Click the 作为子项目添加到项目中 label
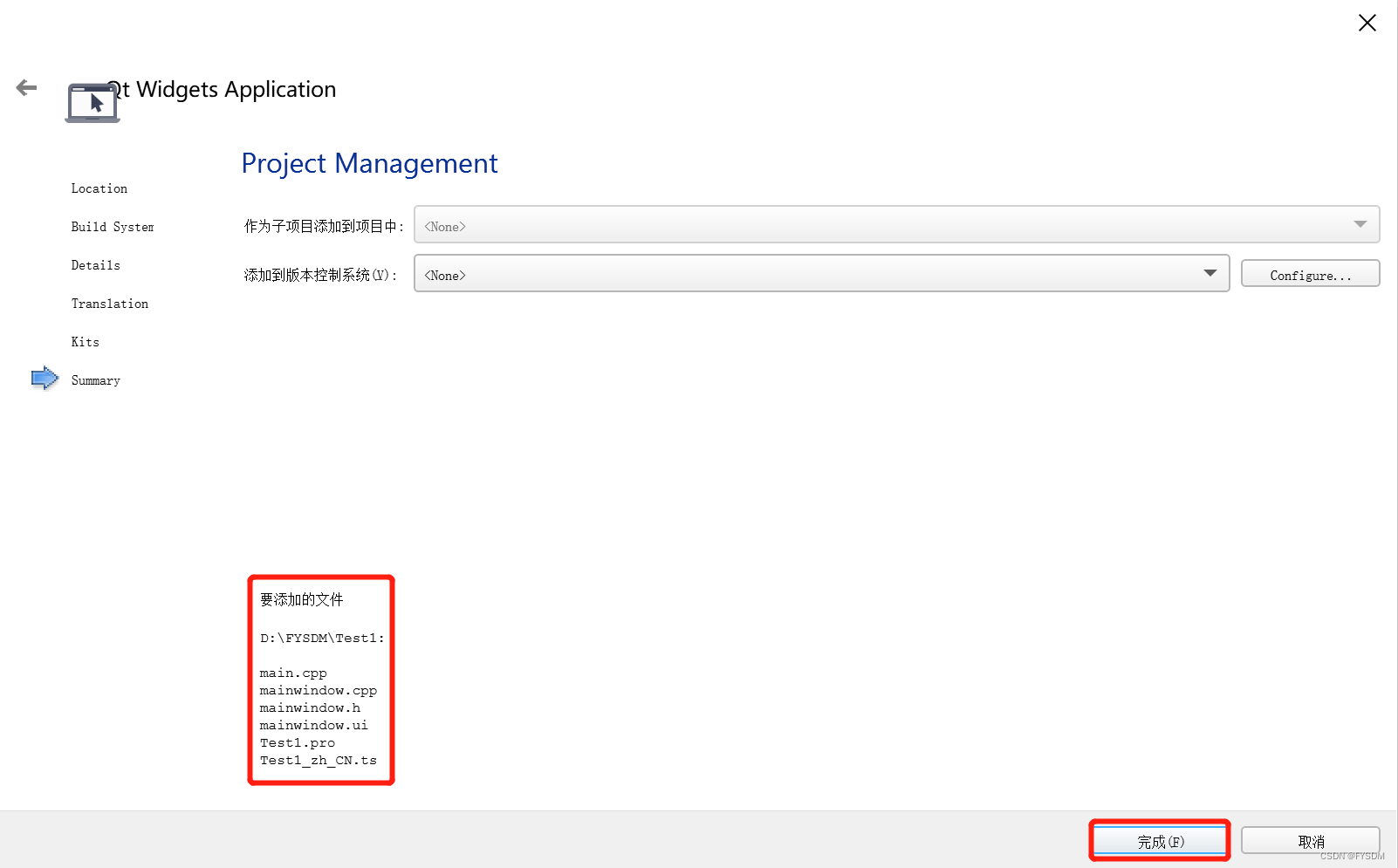 coord(325,226)
